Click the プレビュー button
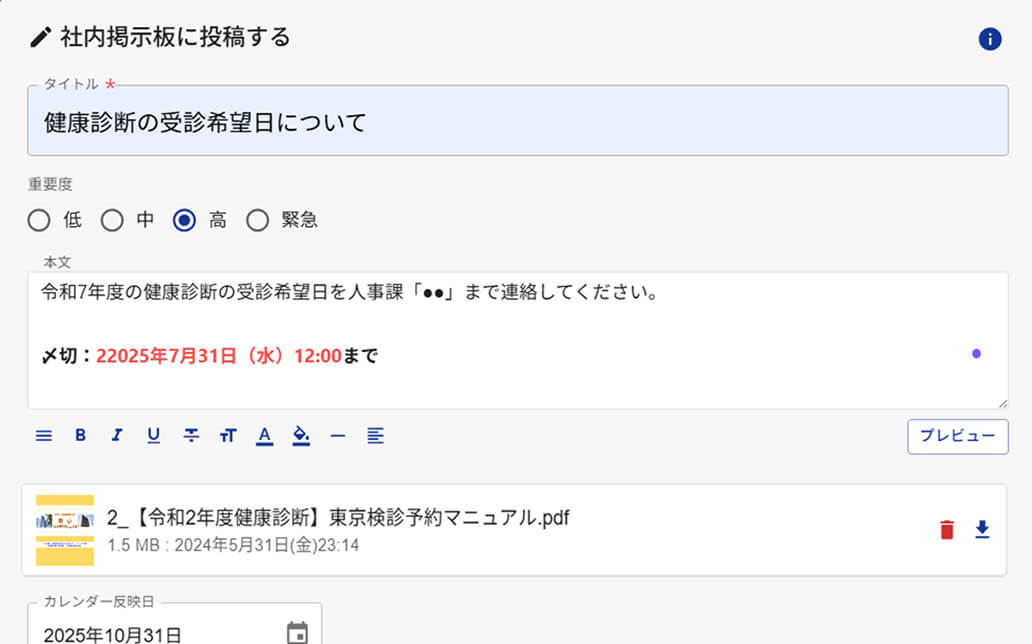The image size is (1032, 644). point(957,437)
